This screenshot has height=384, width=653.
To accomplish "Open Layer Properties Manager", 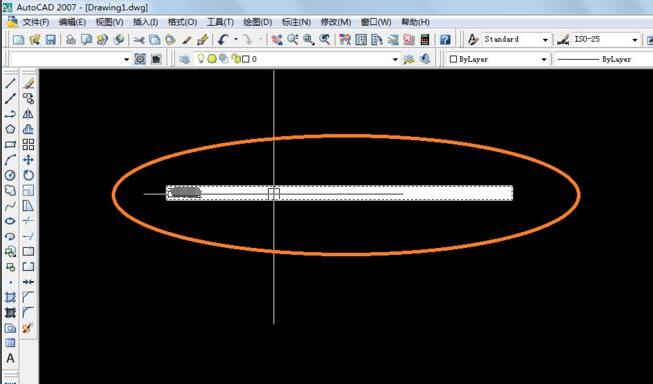I will point(184,59).
